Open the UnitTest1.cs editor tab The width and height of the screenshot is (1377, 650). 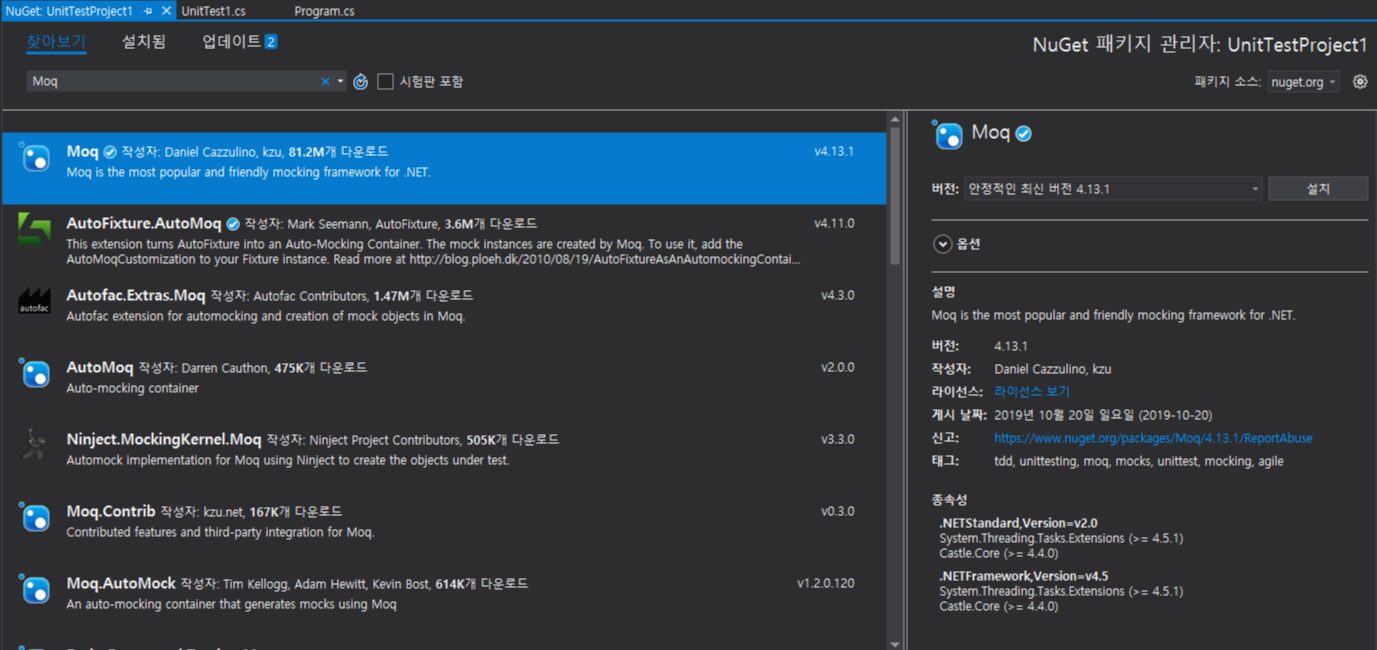coord(213,11)
